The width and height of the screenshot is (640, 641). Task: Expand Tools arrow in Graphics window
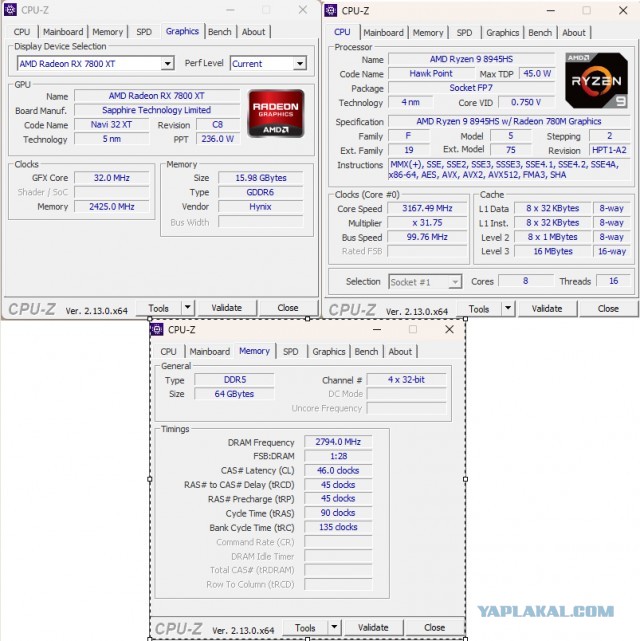(188, 307)
